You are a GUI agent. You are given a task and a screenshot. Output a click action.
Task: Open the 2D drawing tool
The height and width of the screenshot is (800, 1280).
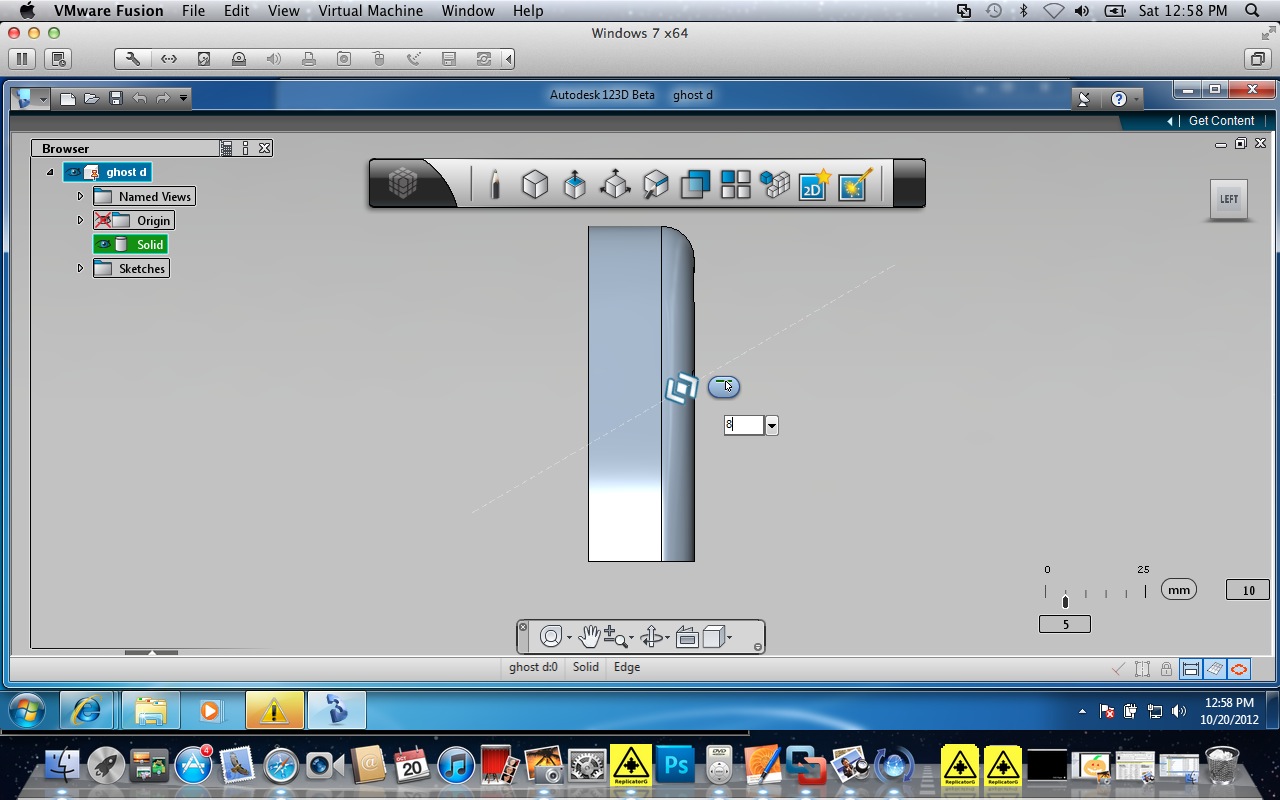(813, 184)
